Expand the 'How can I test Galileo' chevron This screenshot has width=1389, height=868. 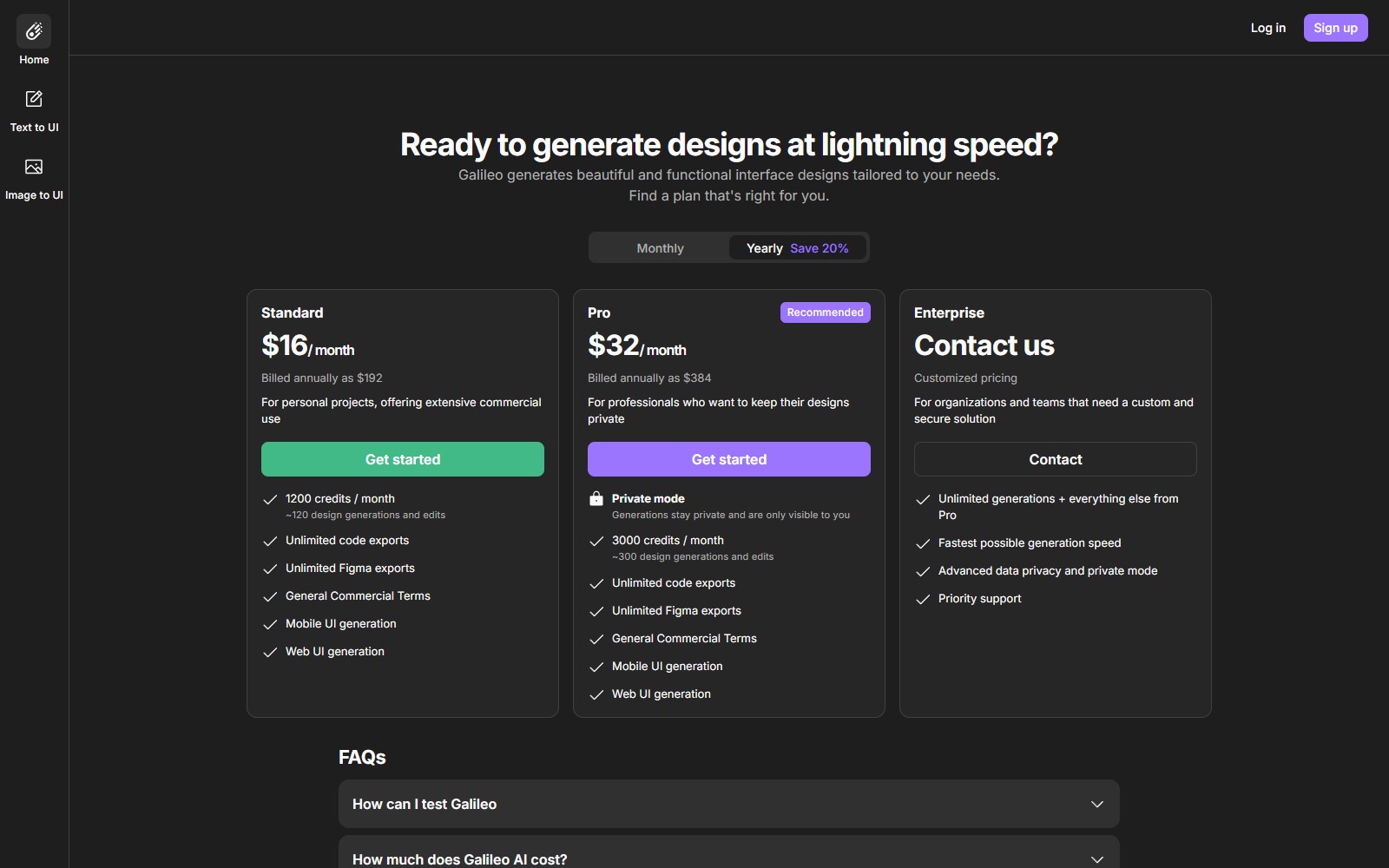coord(1097,804)
